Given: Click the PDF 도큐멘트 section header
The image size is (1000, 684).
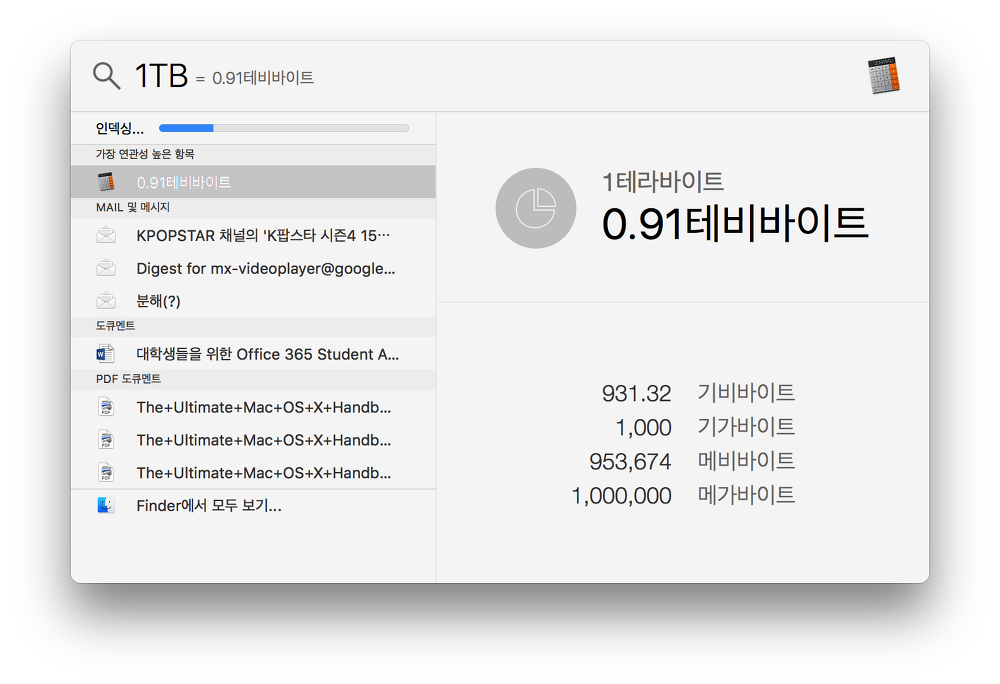Looking at the screenshot, I should [x=128, y=380].
